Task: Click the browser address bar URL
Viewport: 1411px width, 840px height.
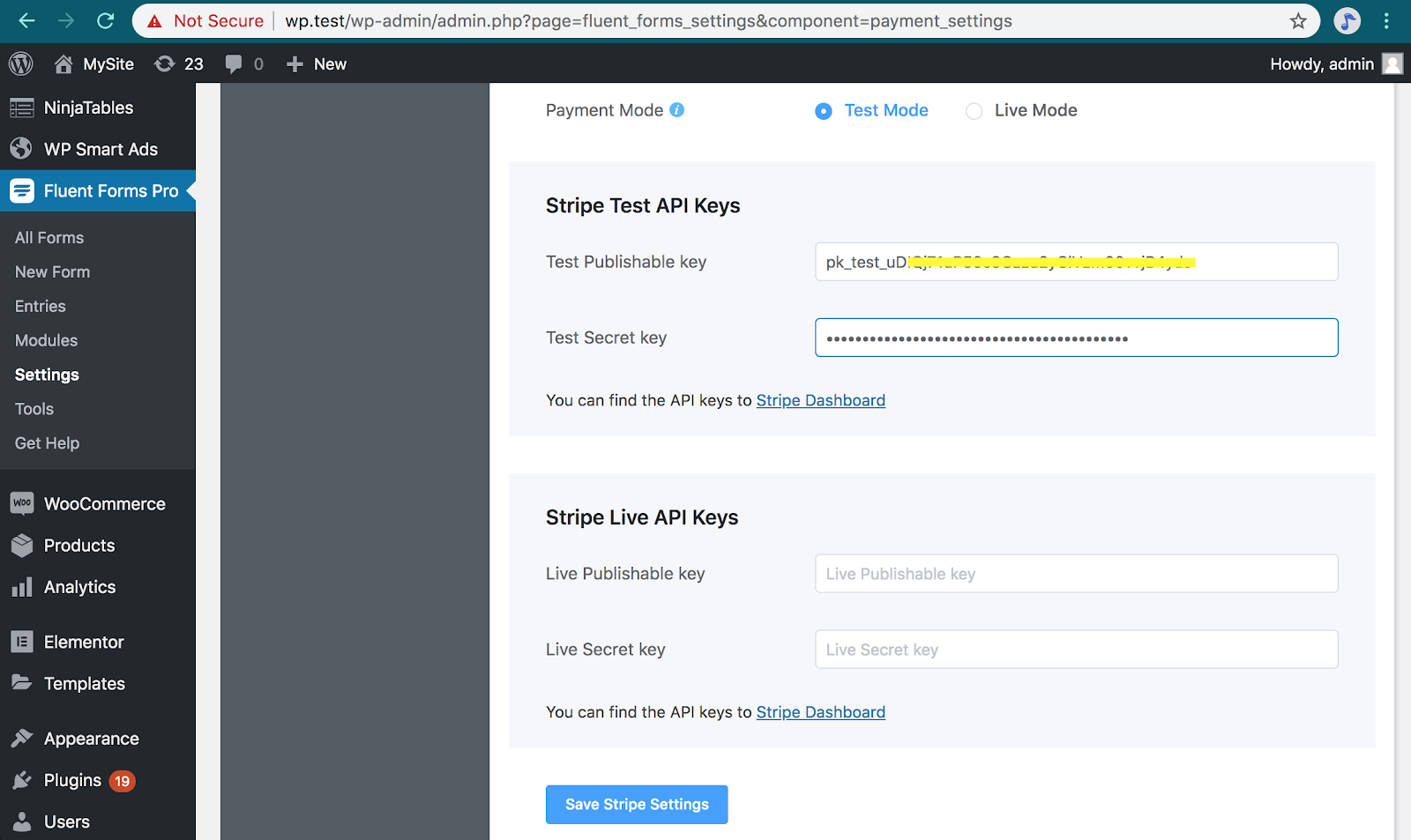Action: click(648, 21)
